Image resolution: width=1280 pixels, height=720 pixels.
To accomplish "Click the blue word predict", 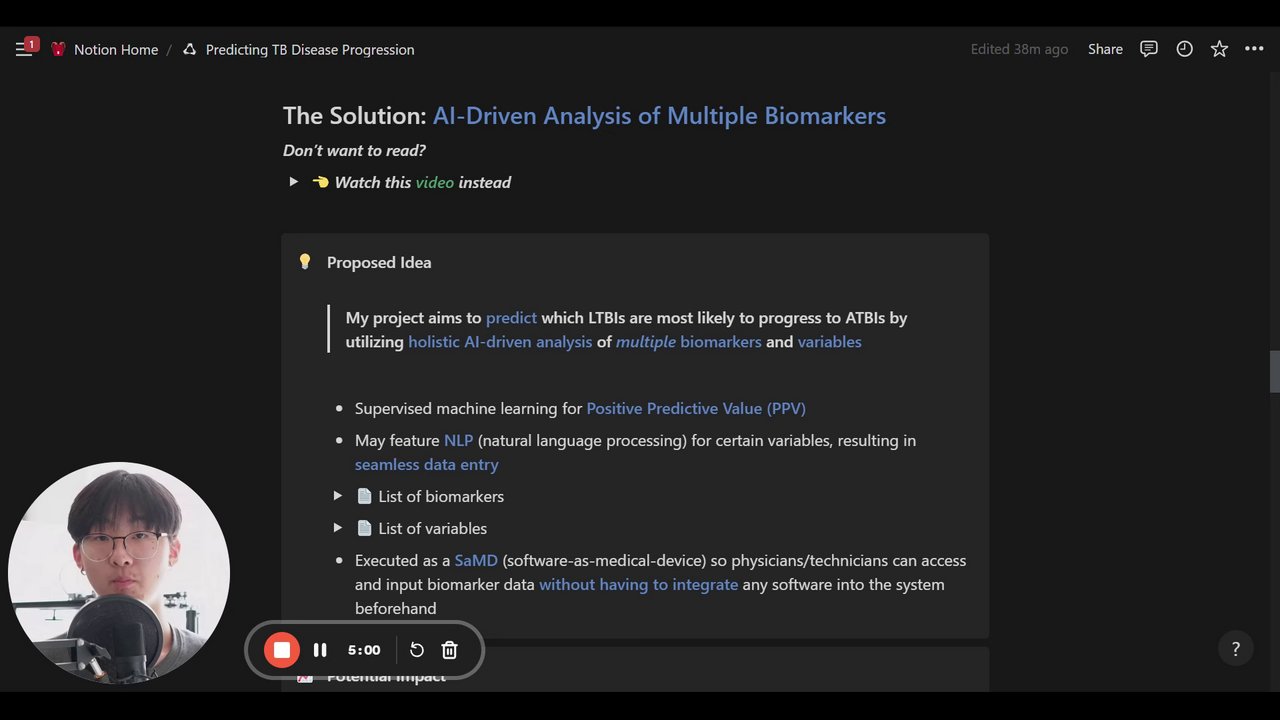I will click(511, 317).
